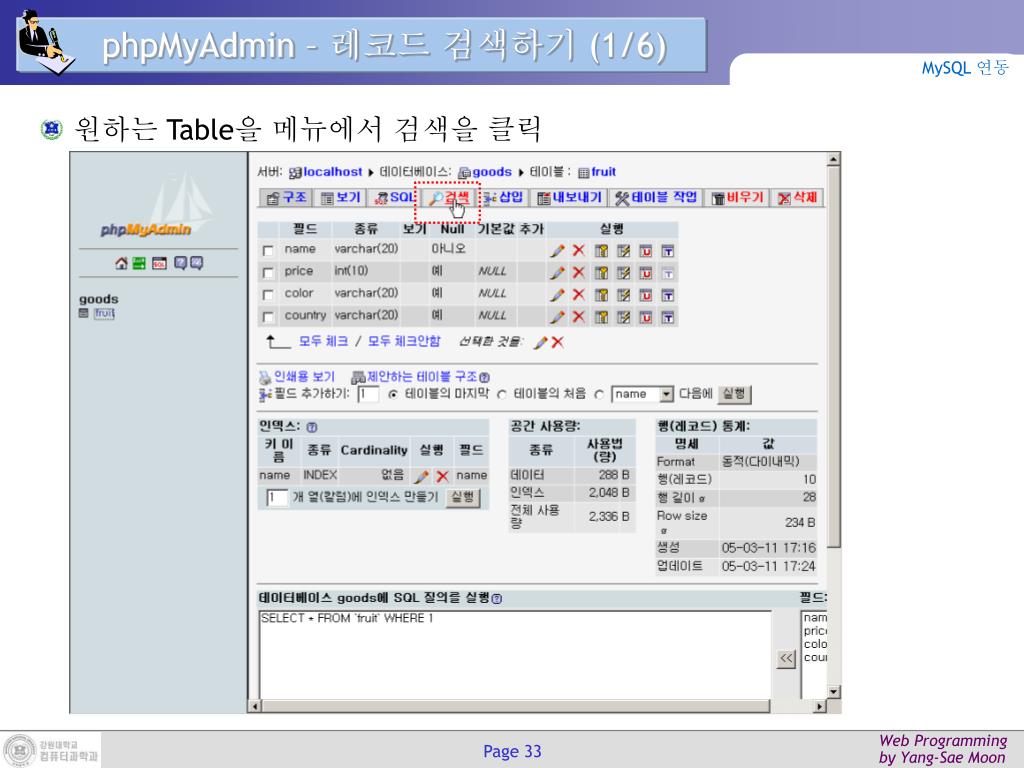Open the 테이블 작업 (Operations) tab
This screenshot has width=1024, height=768.
click(656, 198)
